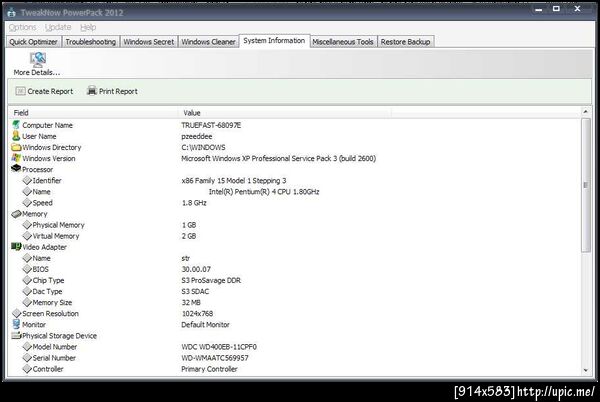
Task: Click the Serial Number diamond icon
Action: coord(27,358)
